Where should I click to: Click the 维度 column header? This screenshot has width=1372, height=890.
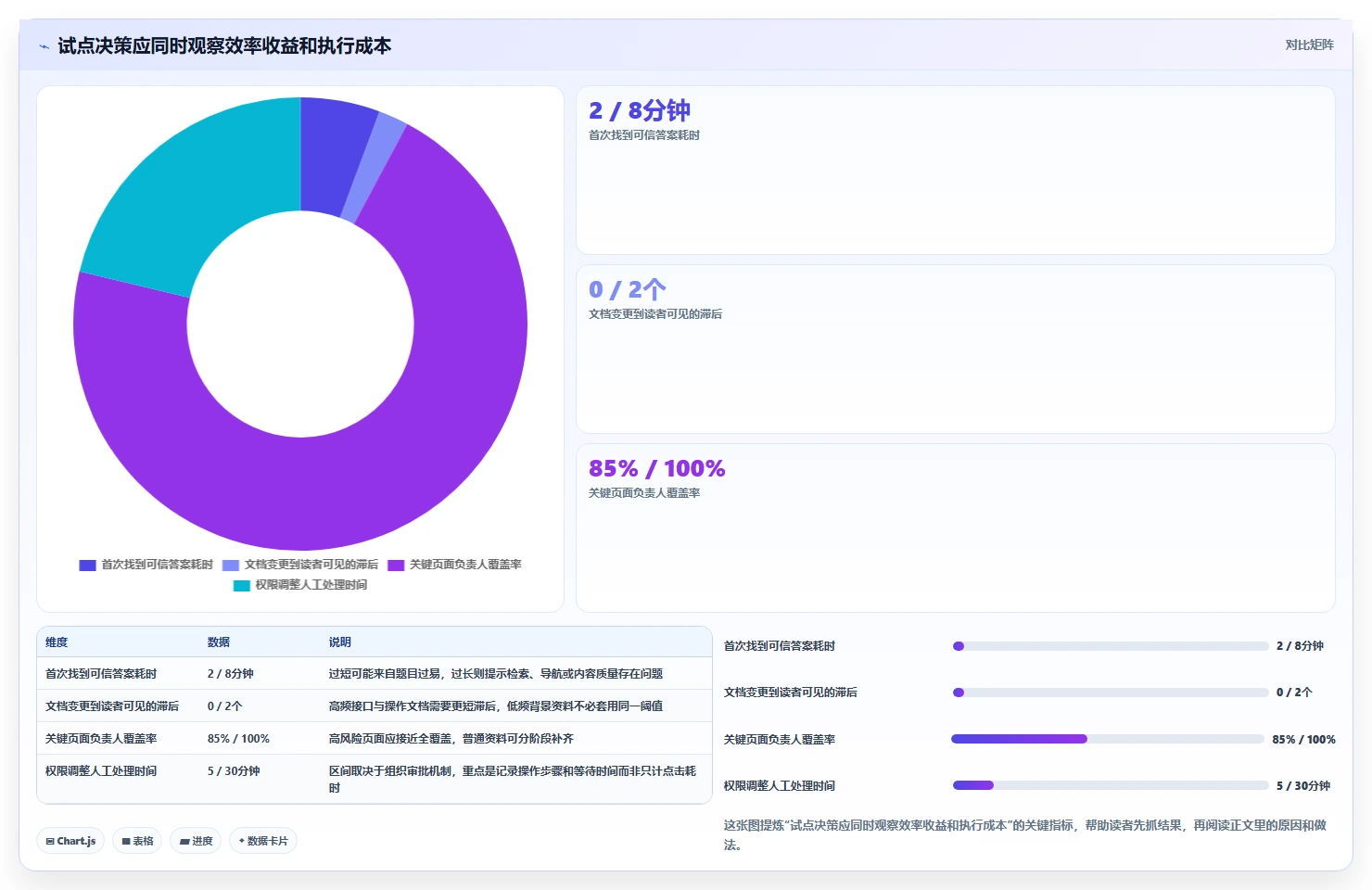57,642
